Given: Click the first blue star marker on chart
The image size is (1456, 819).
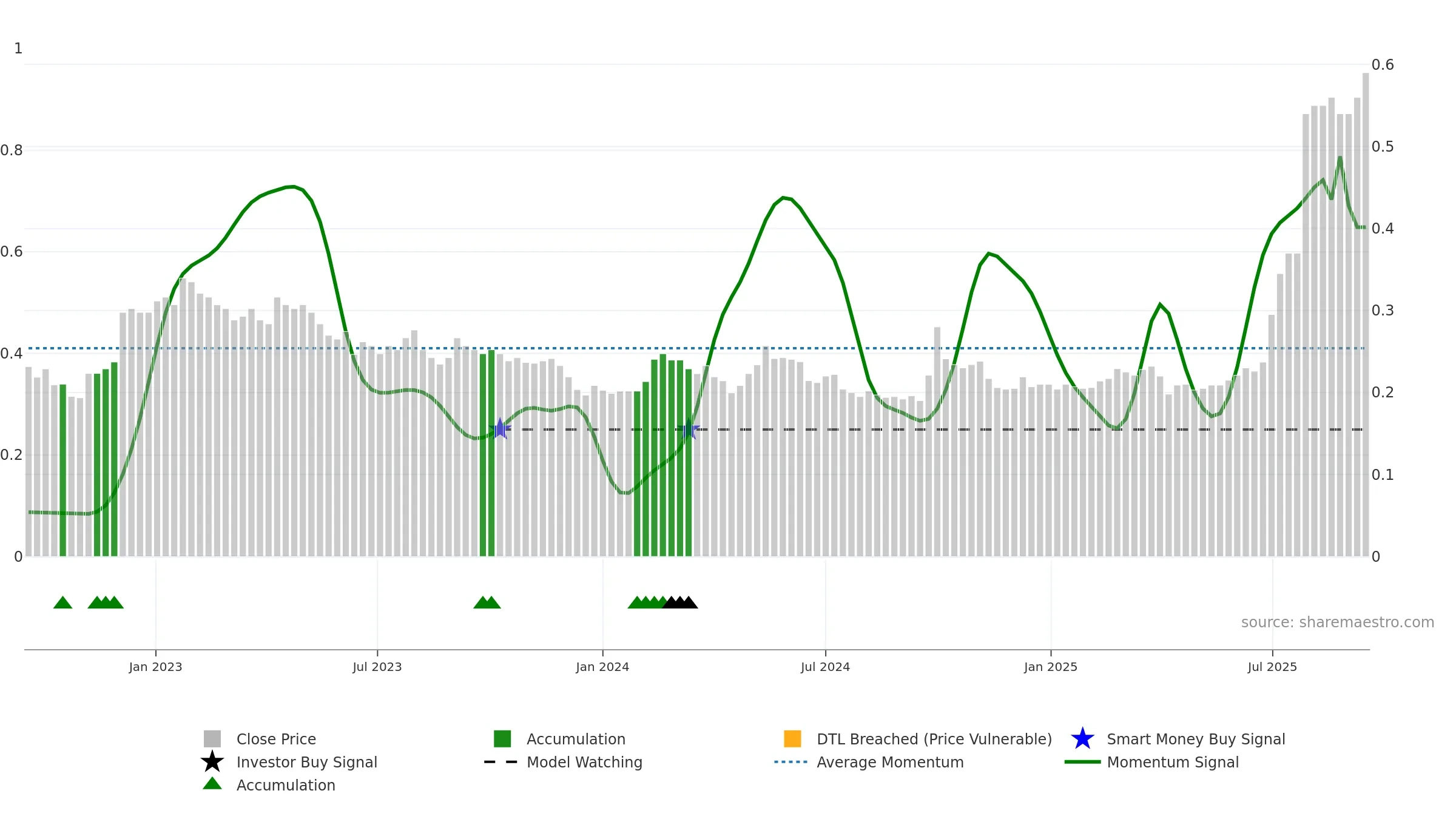Looking at the screenshot, I should 500,429.
